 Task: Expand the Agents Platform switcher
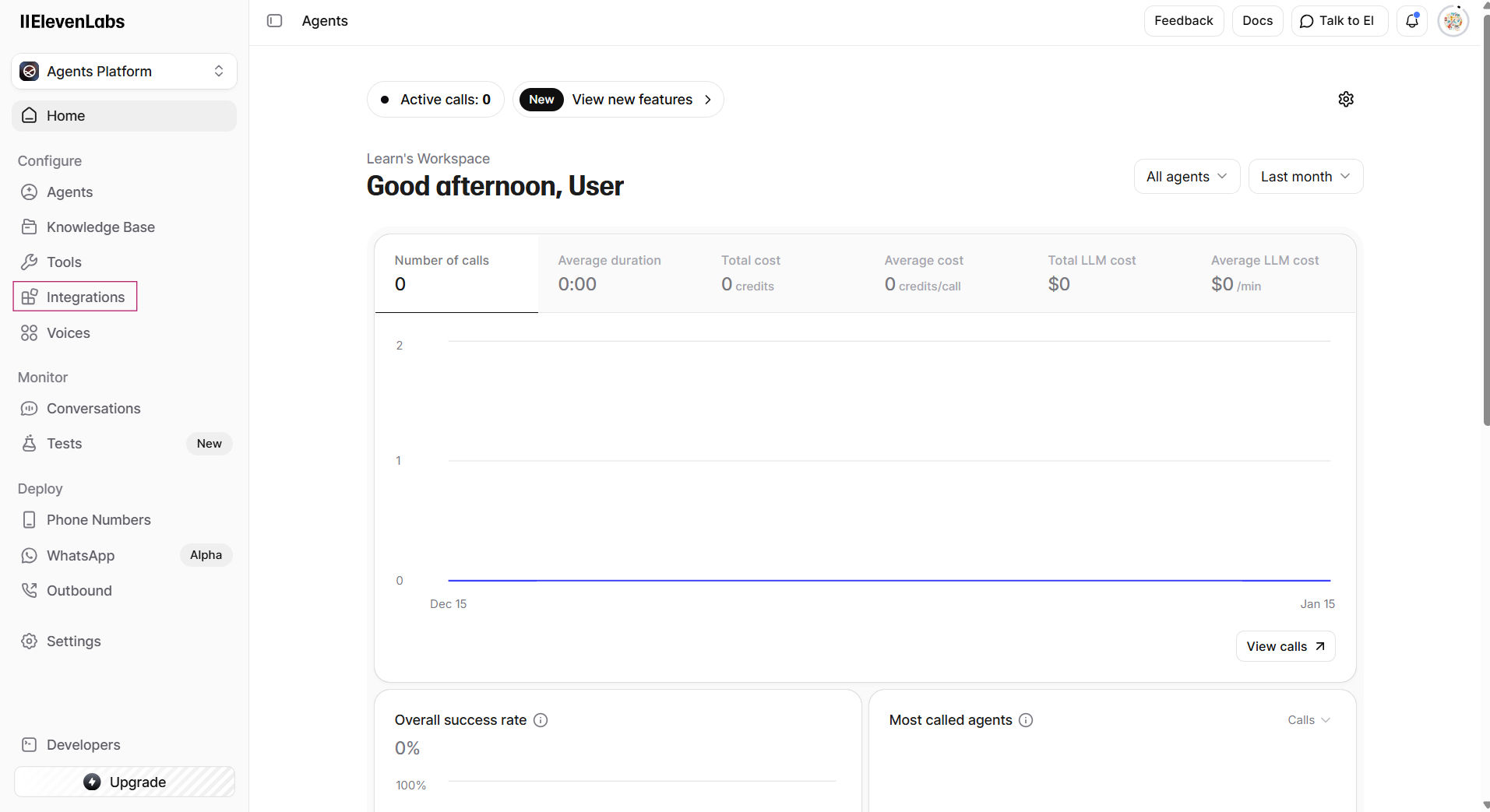(125, 72)
